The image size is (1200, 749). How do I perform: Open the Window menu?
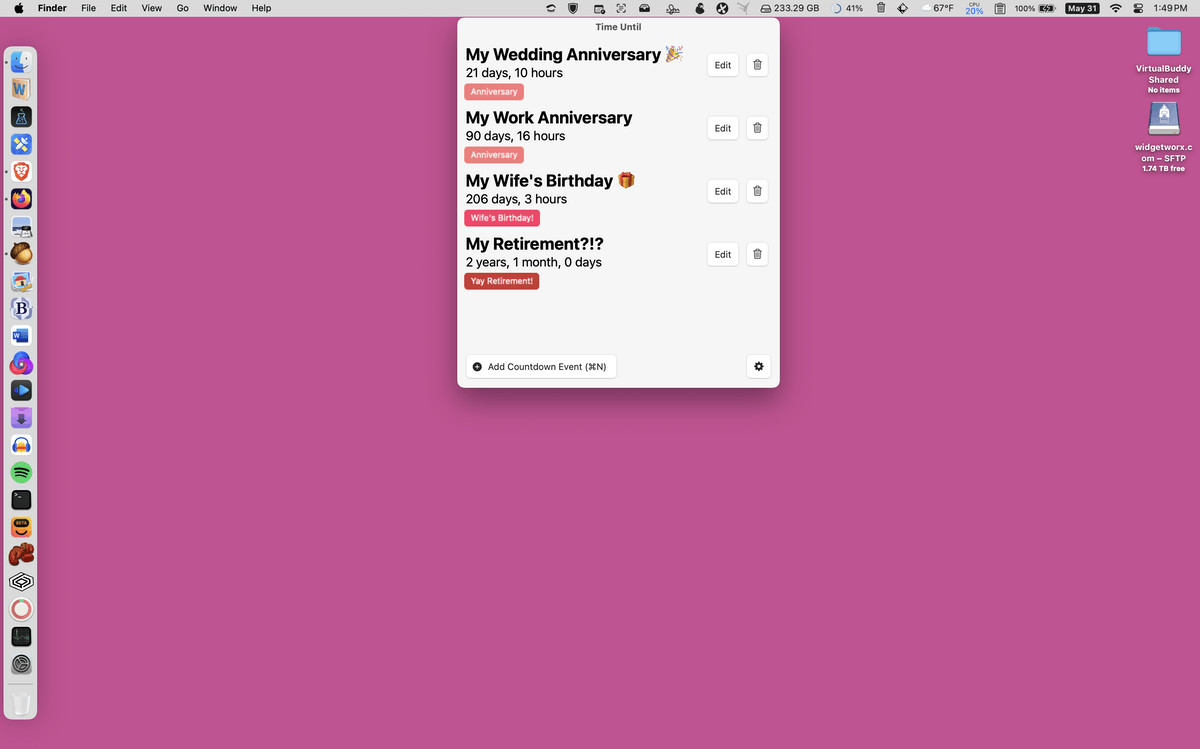220,8
